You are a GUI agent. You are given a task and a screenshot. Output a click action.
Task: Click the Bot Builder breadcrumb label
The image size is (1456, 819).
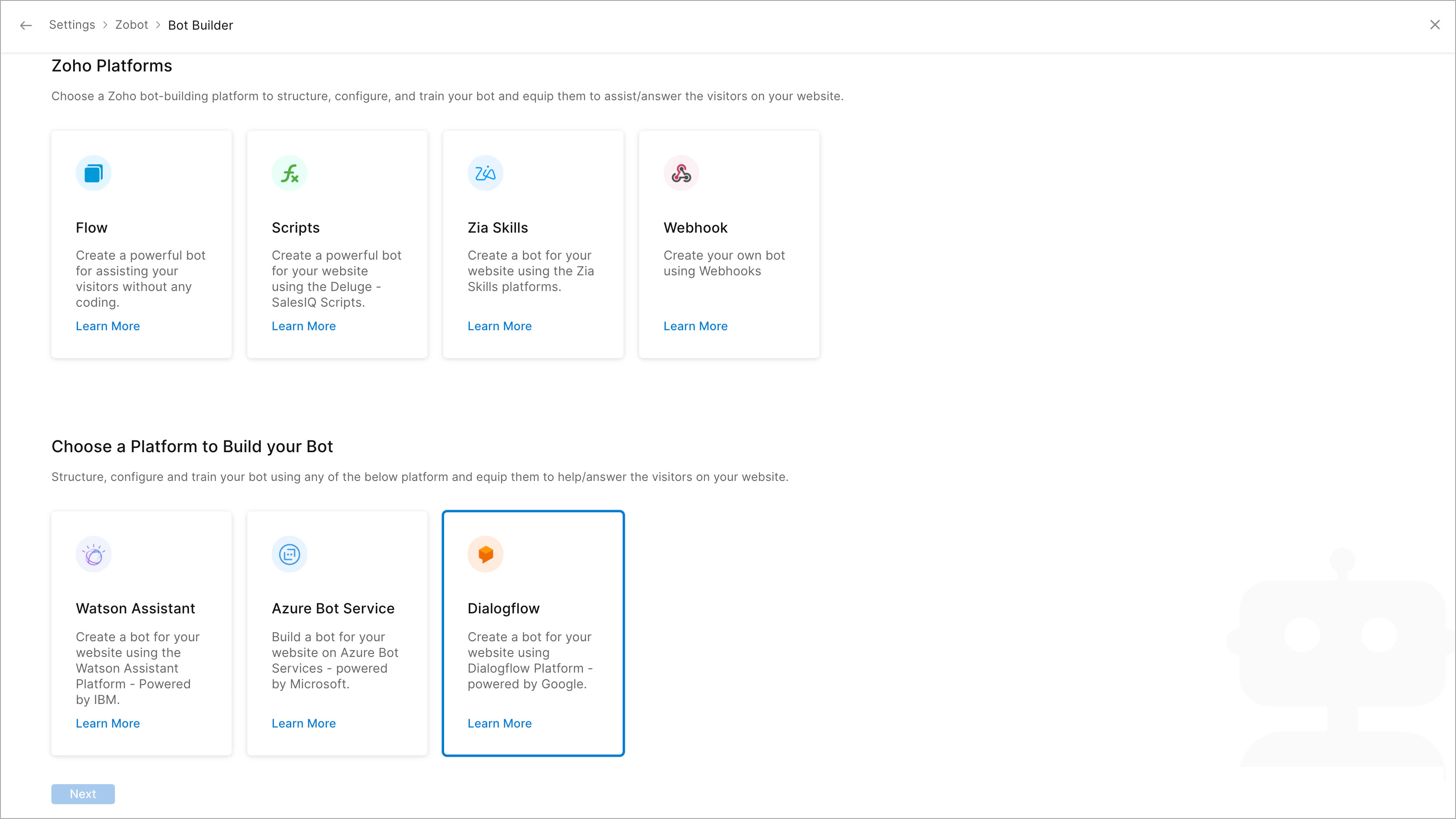coord(201,25)
